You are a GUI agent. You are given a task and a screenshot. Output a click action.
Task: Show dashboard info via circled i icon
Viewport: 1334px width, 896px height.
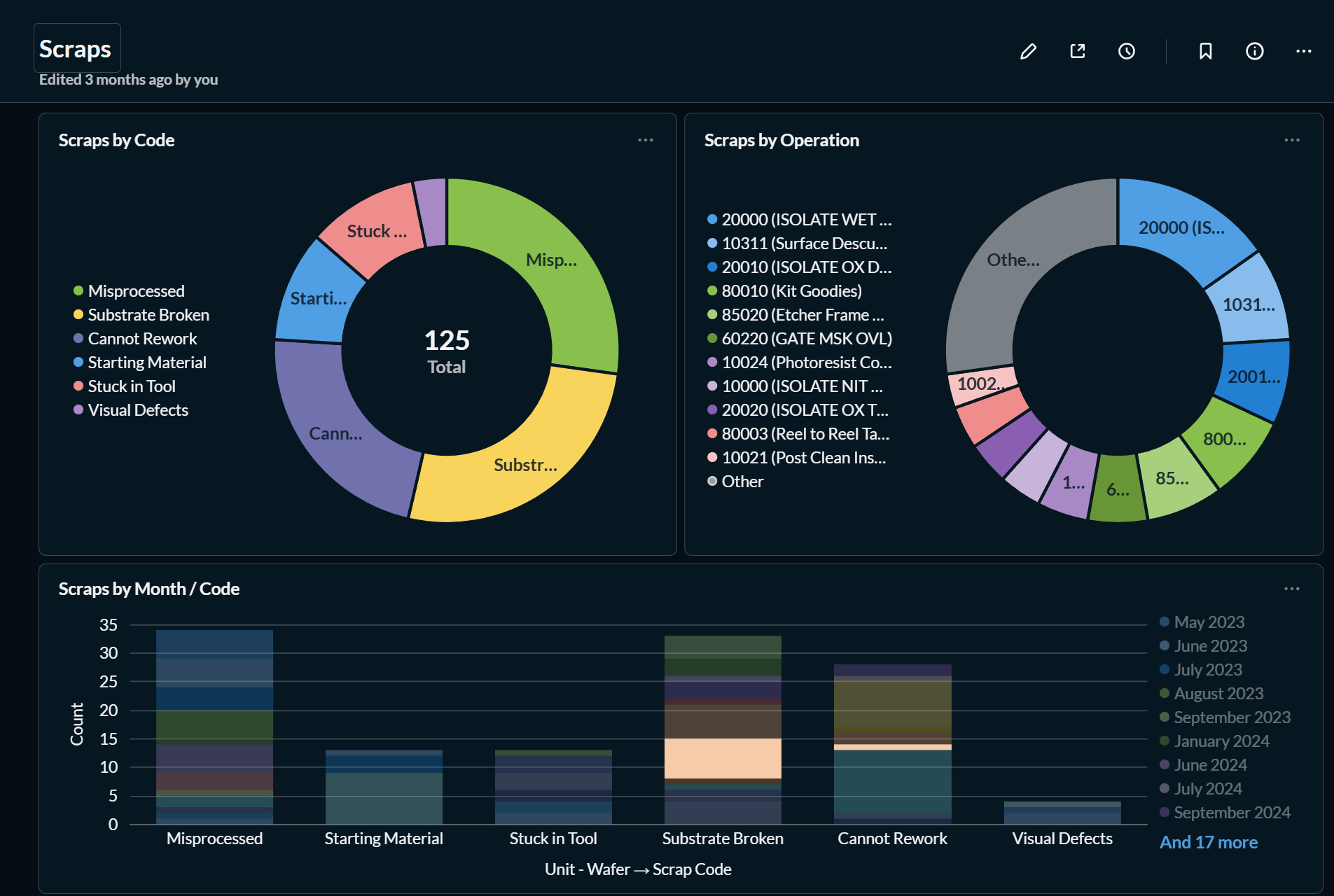tap(1255, 51)
